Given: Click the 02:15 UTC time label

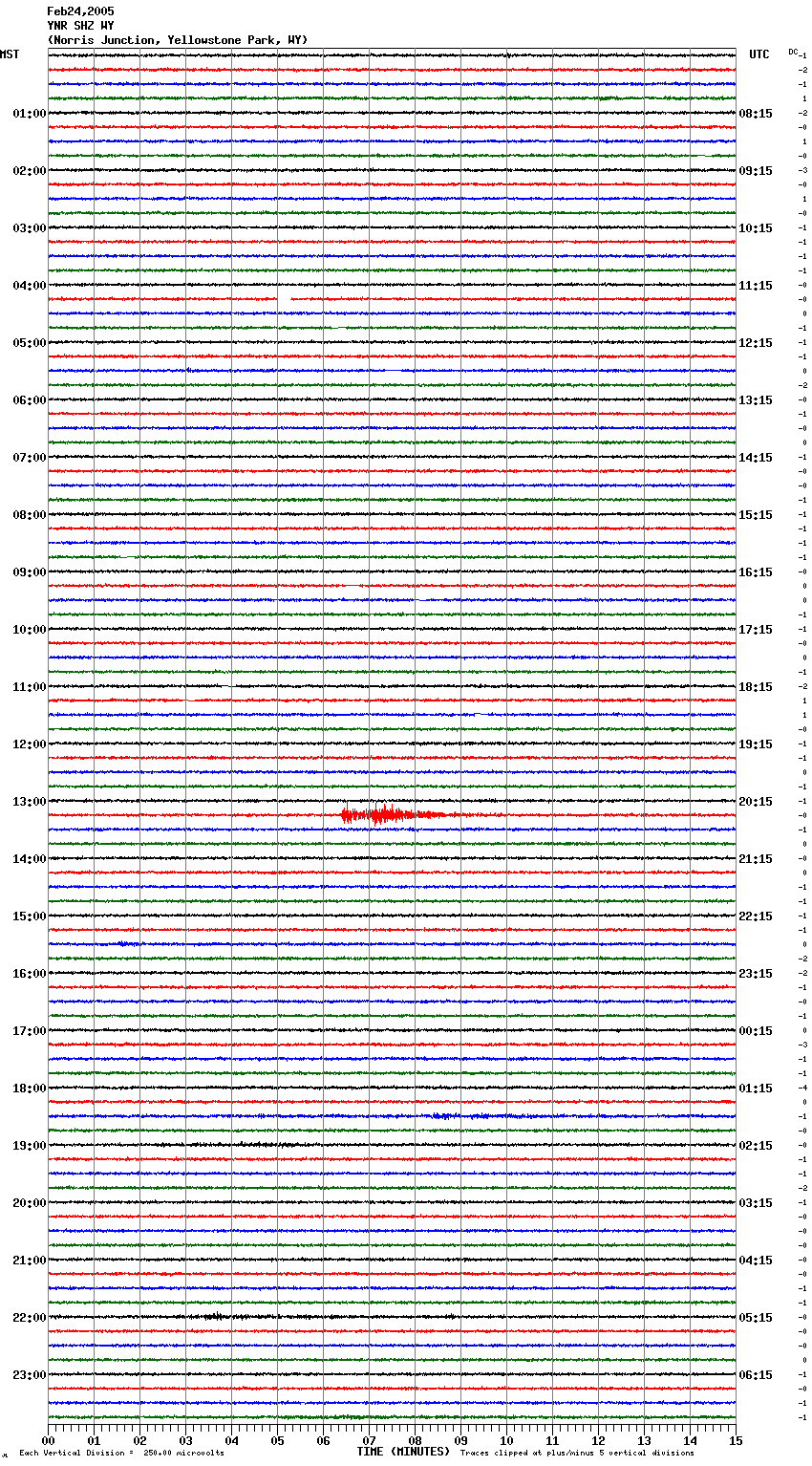Looking at the screenshot, I should click(x=756, y=1146).
